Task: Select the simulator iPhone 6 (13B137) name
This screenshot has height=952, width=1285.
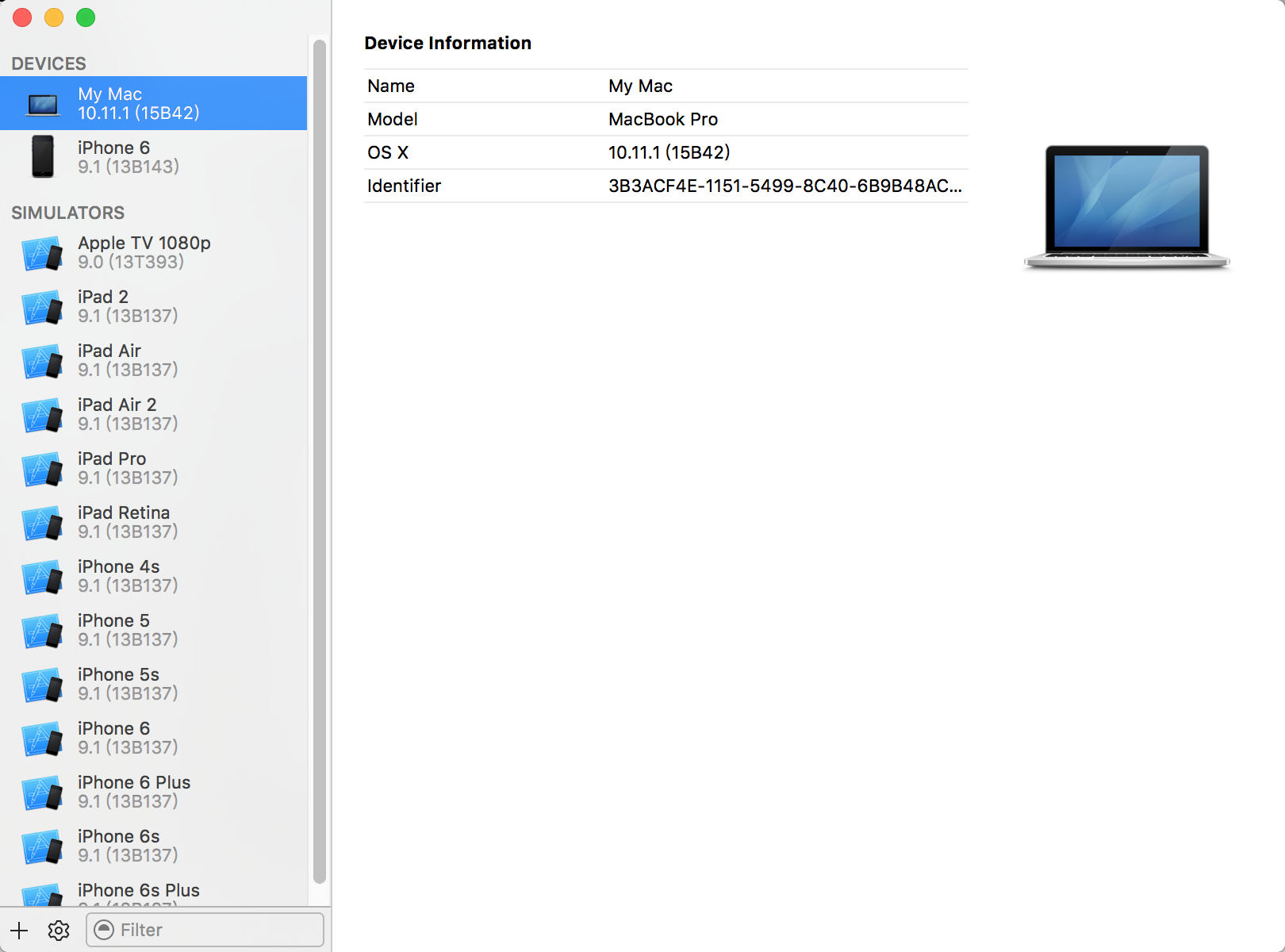Action: [113, 728]
